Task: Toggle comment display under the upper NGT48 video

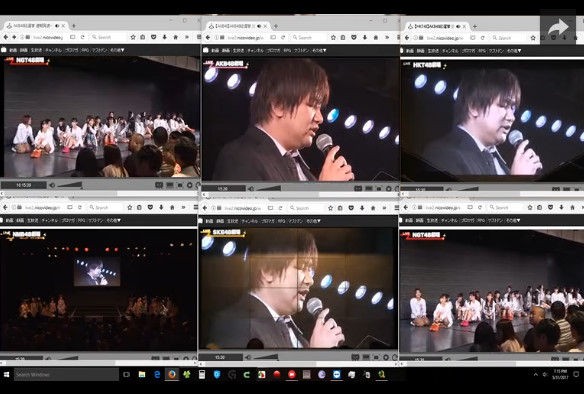Action: 159,185
